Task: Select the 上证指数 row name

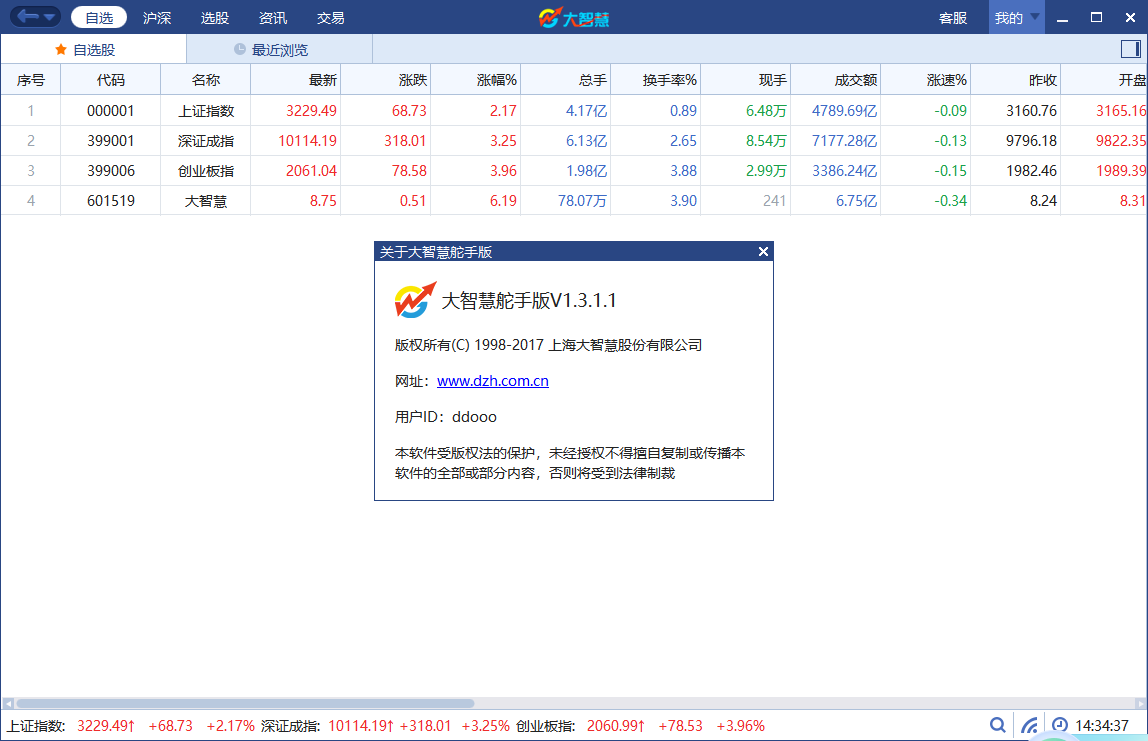Action: (x=206, y=111)
